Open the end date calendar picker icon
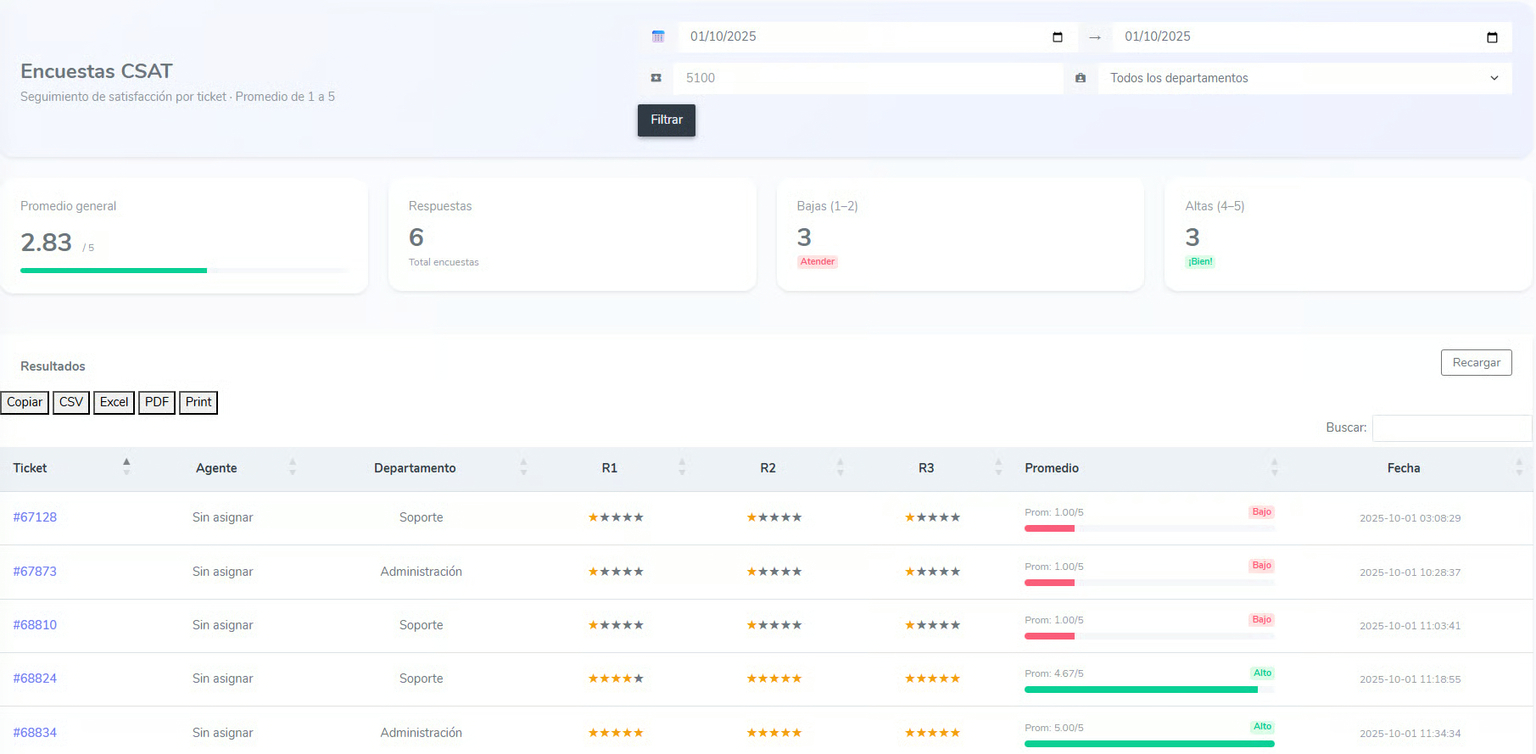Viewport: 1536px width, 754px height. click(1492, 38)
